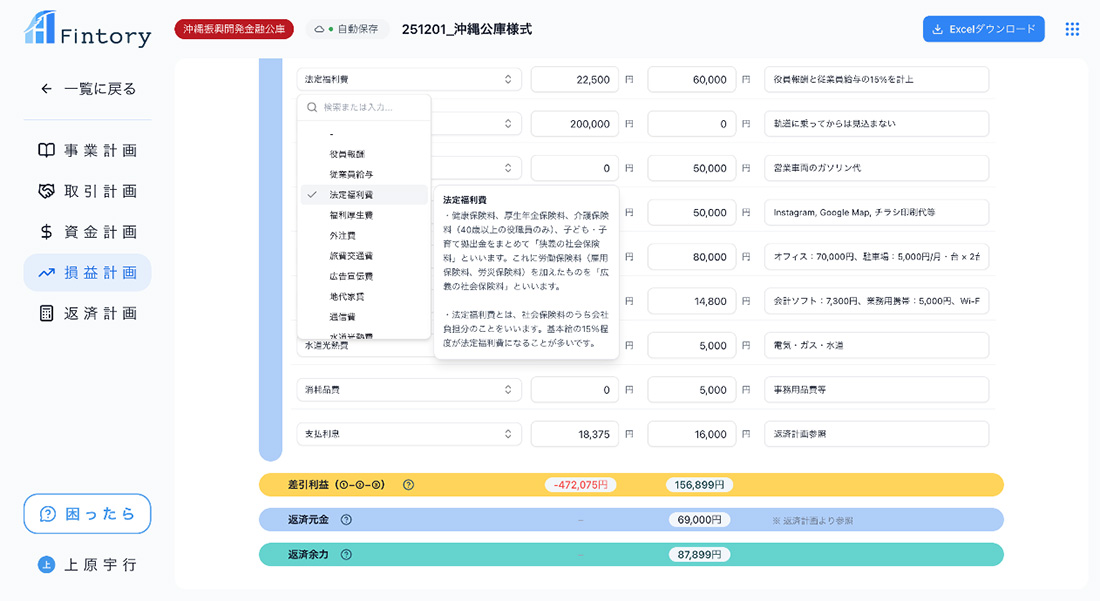Image resolution: width=1100 pixels, height=601 pixels.
Task: Click the Excel ダウンロード button
Action: click(x=983, y=28)
